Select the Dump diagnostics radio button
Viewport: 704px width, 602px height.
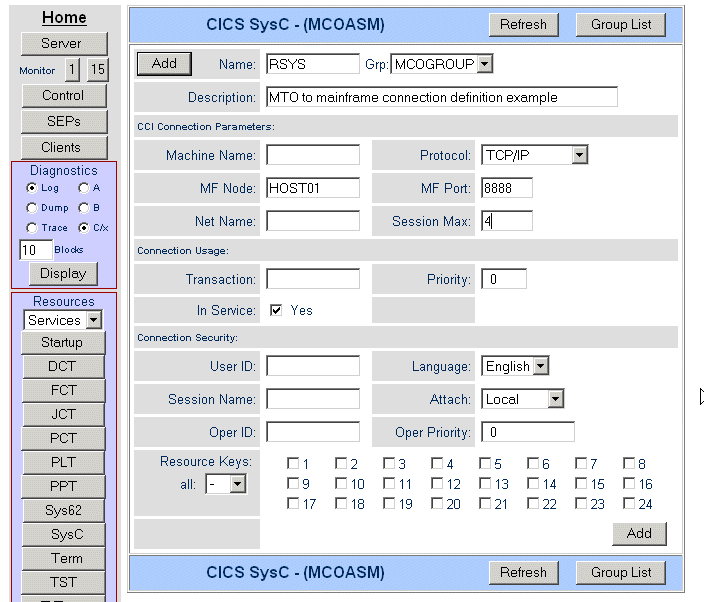click(x=32, y=208)
